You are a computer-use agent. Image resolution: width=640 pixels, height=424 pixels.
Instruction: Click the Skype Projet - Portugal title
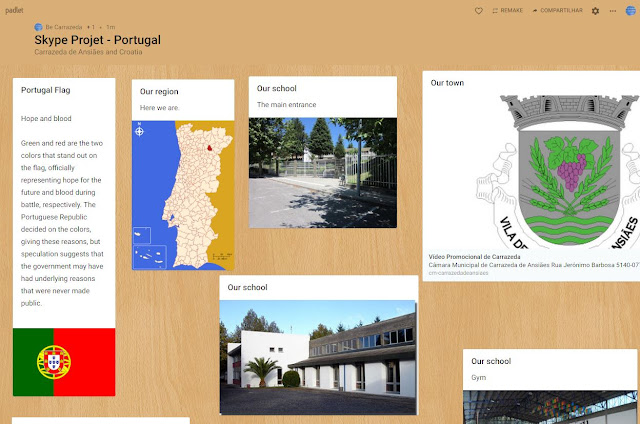pyautogui.click(x=98, y=40)
